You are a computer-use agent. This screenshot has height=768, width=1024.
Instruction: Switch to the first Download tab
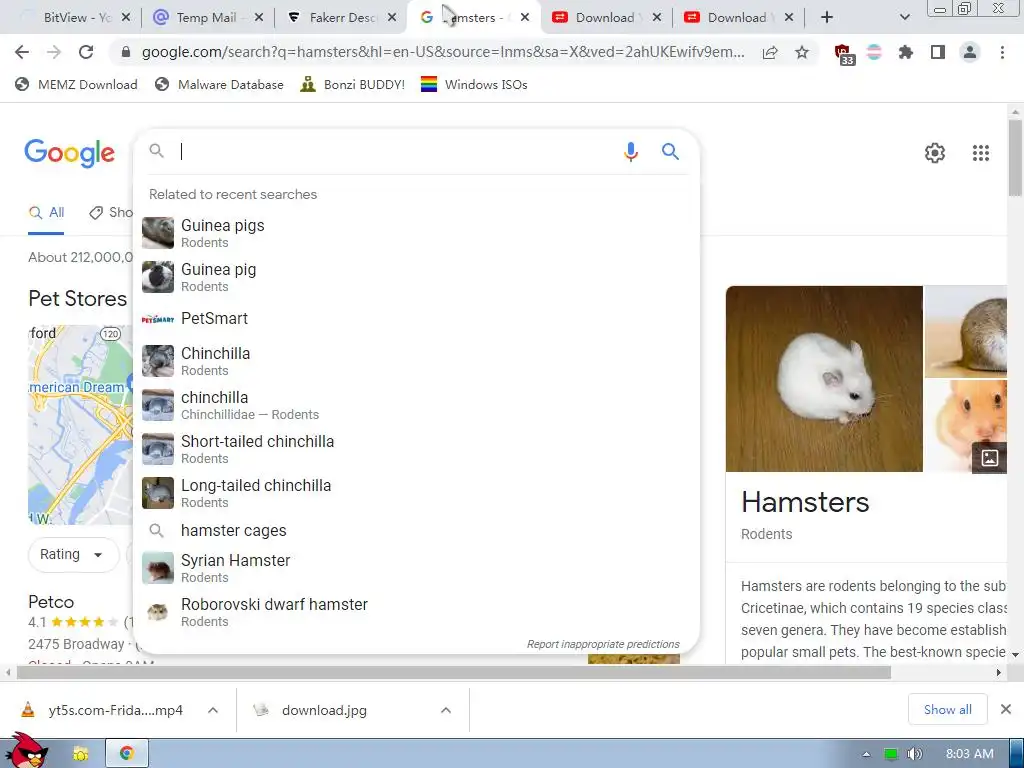click(605, 18)
